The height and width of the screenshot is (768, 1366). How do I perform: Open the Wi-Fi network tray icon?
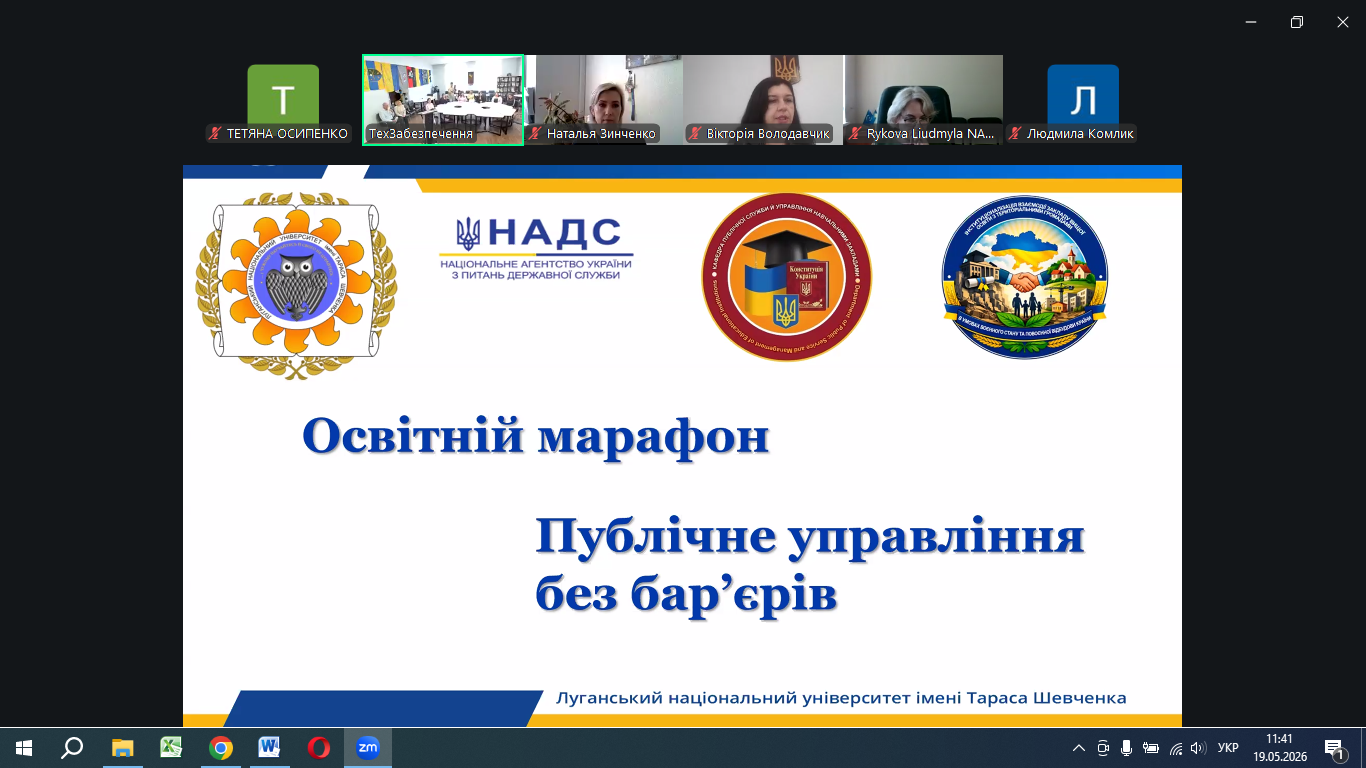(x=1175, y=748)
